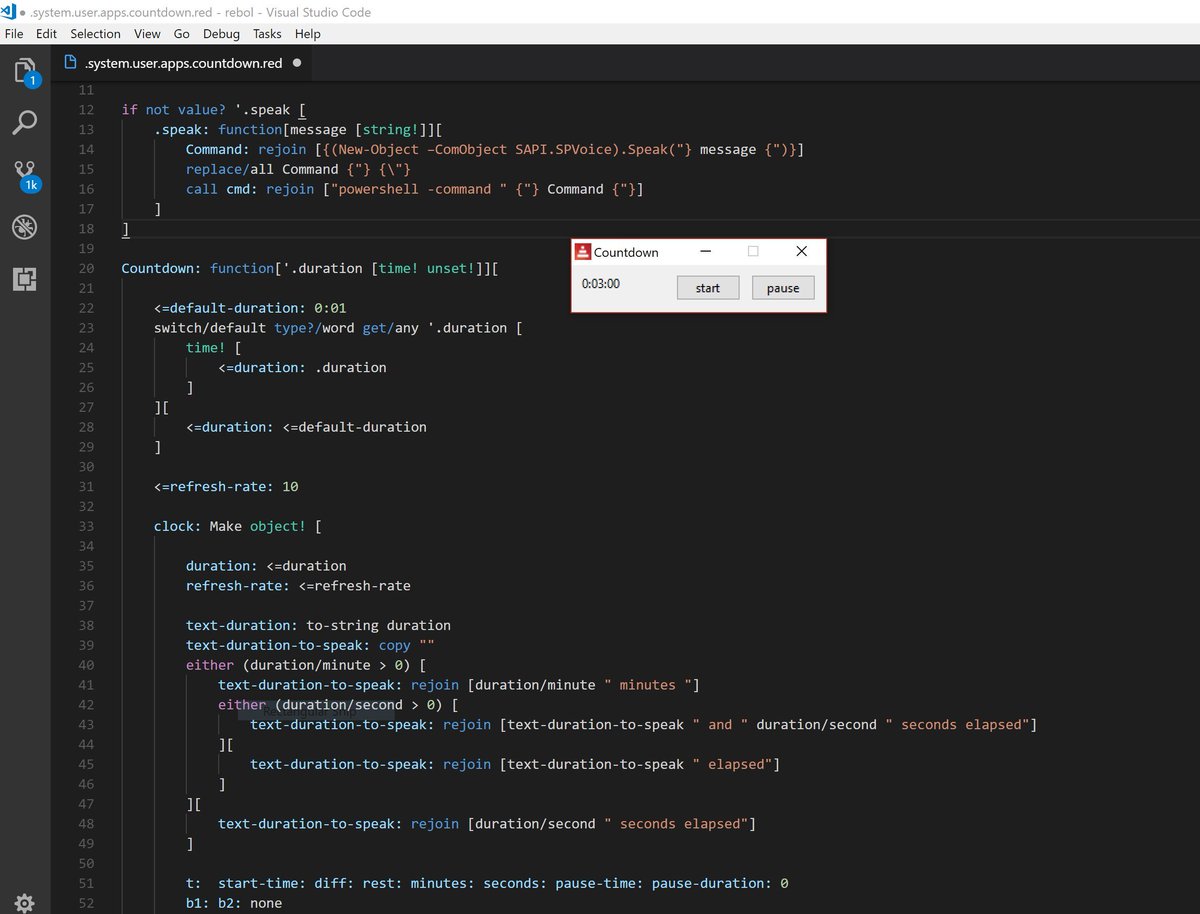Click the VS Code logo in title bar
Image resolution: width=1200 pixels, height=914 pixels.
(10, 11)
